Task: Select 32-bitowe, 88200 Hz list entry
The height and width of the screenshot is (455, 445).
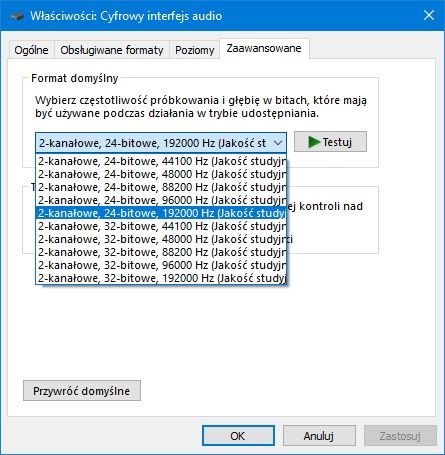Action: pos(161,252)
